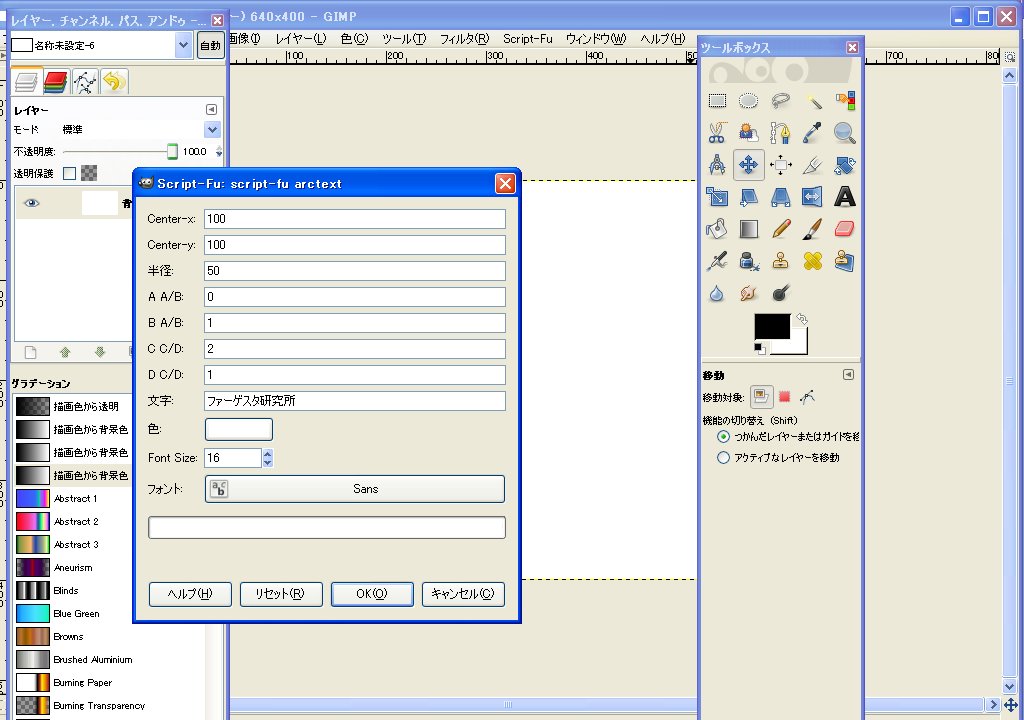Select the Rectangle Select tool in toolbox
Image resolution: width=1024 pixels, height=720 pixels.
tap(717, 101)
